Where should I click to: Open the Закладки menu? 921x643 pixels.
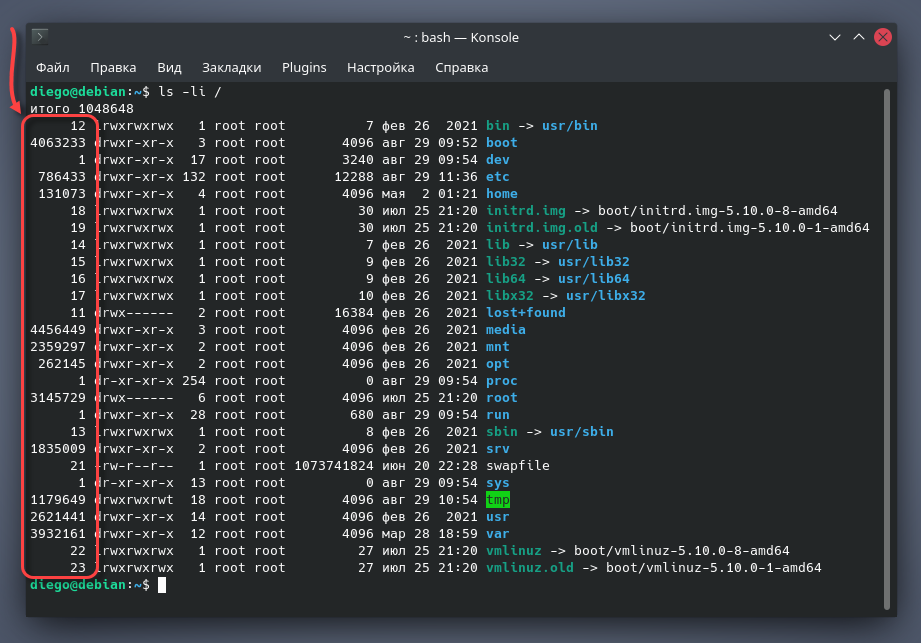pyautogui.click(x=231, y=68)
